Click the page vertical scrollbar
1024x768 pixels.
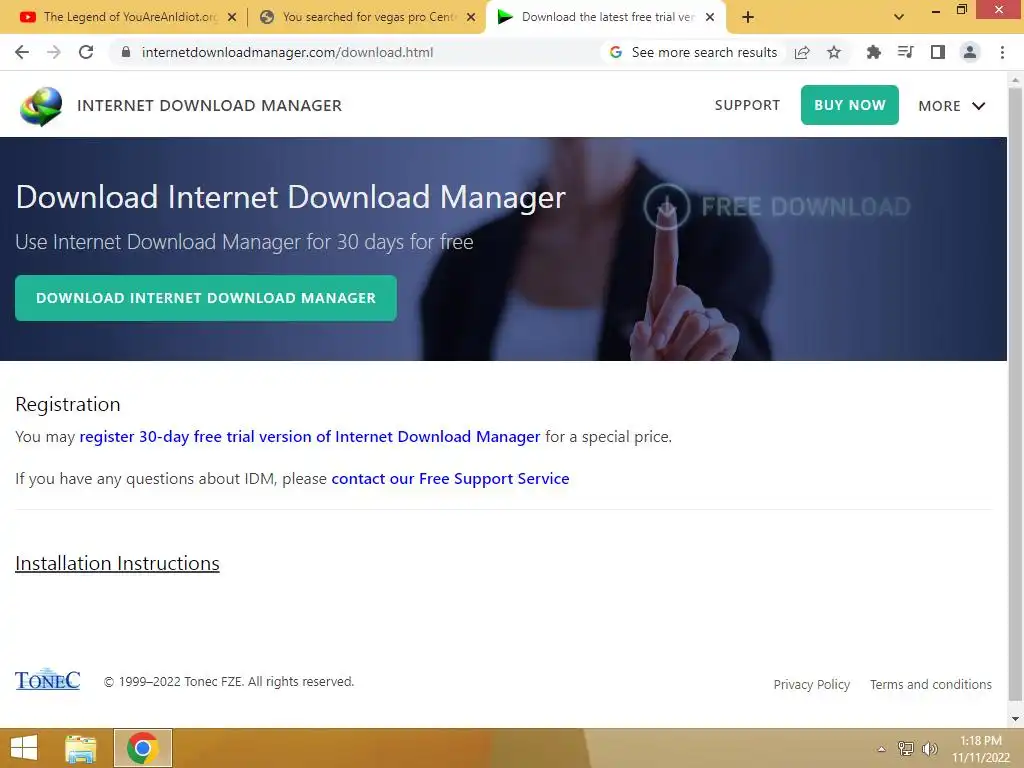1015,392
